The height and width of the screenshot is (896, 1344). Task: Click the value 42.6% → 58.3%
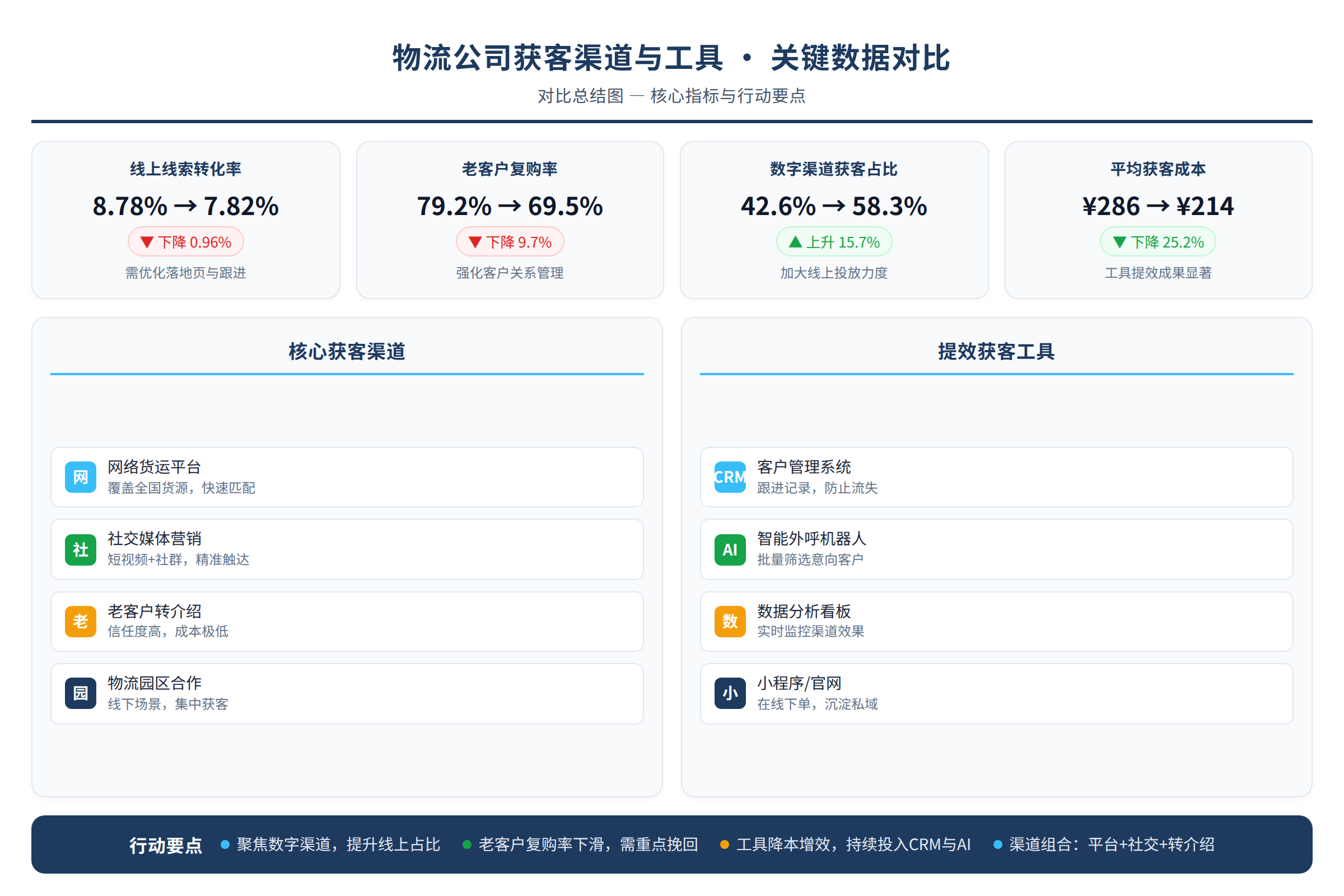[834, 206]
